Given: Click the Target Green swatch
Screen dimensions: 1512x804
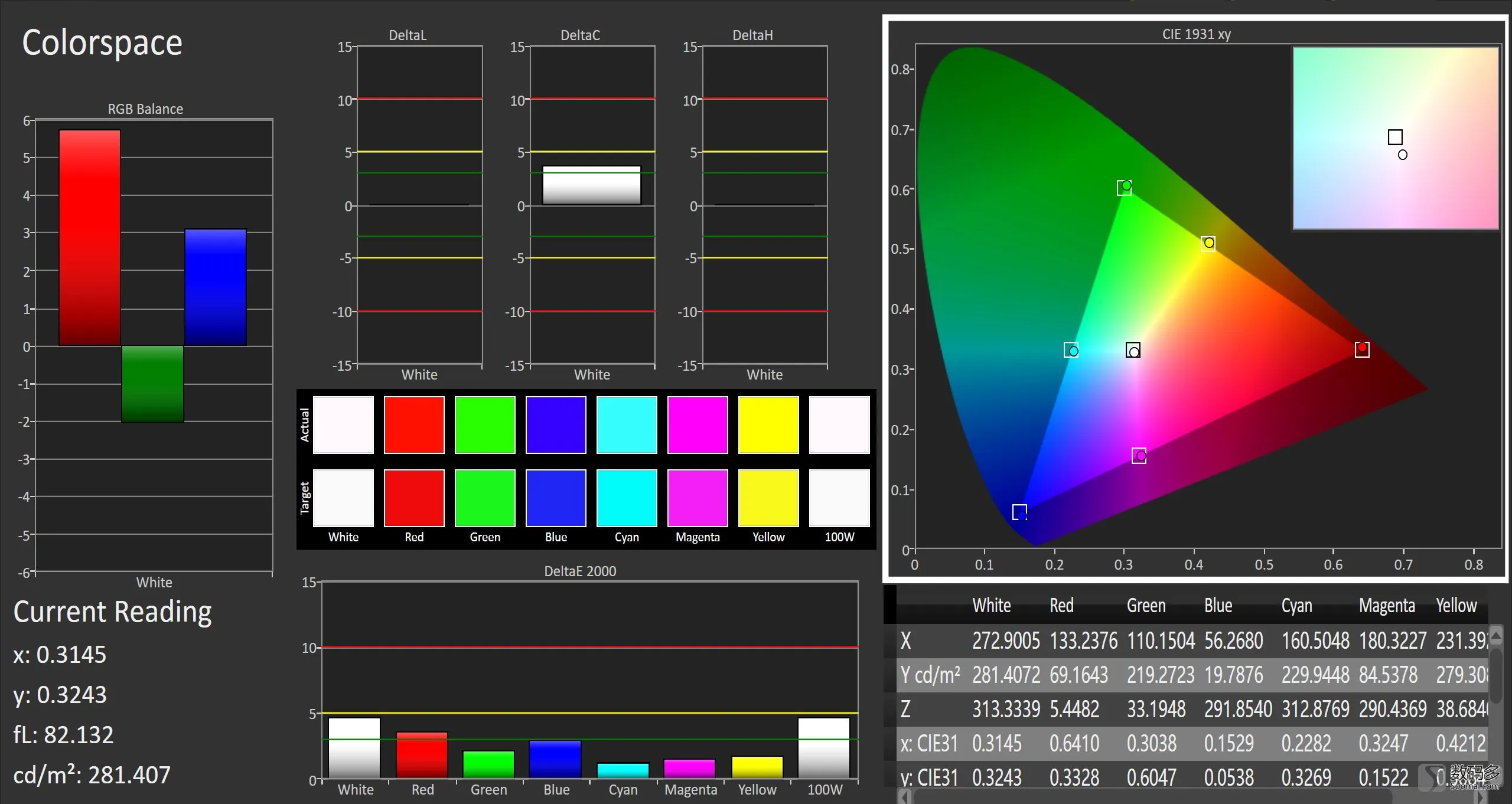Looking at the screenshot, I should tap(485, 498).
